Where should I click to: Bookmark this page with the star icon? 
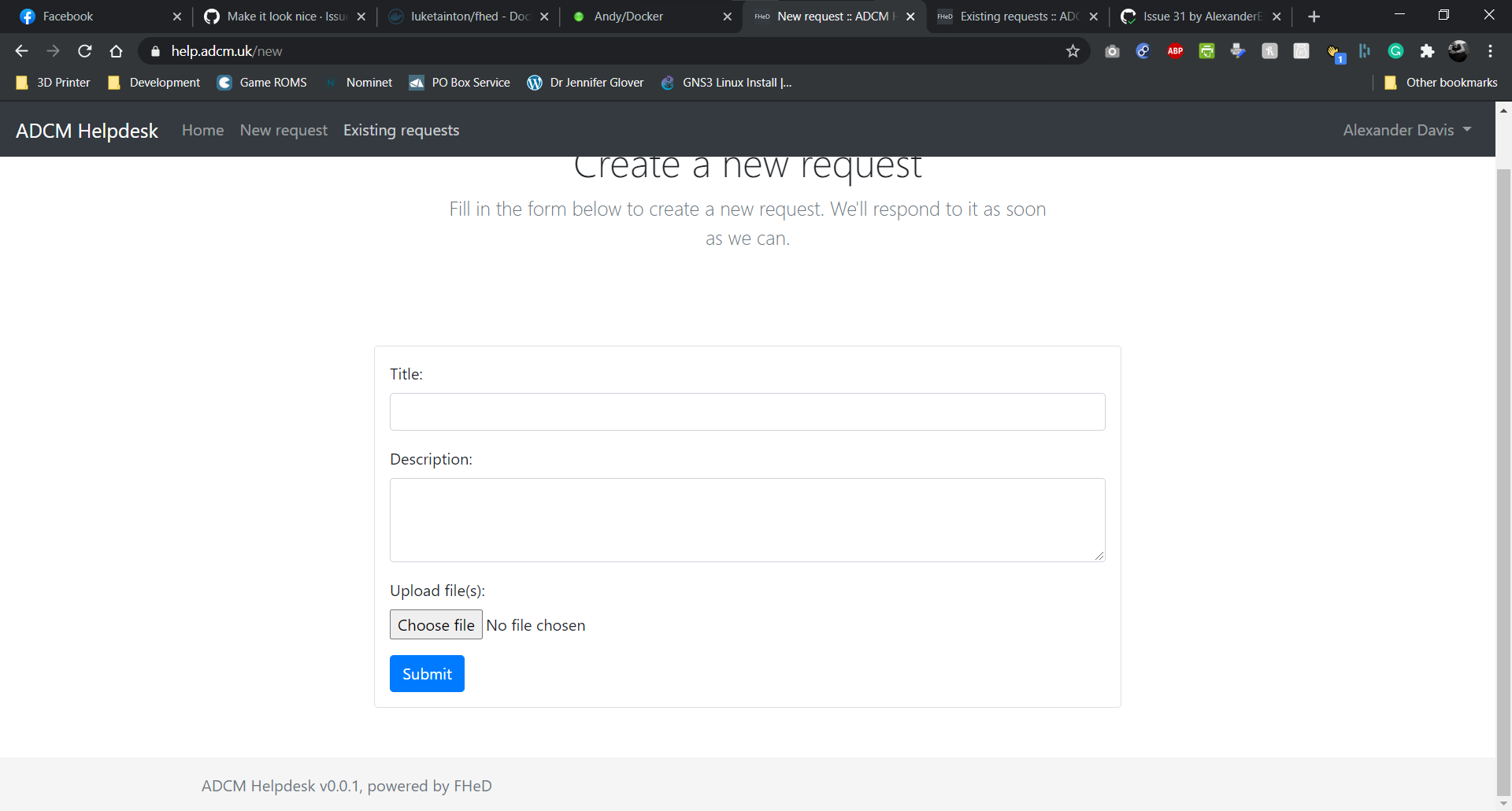pos(1073,51)
